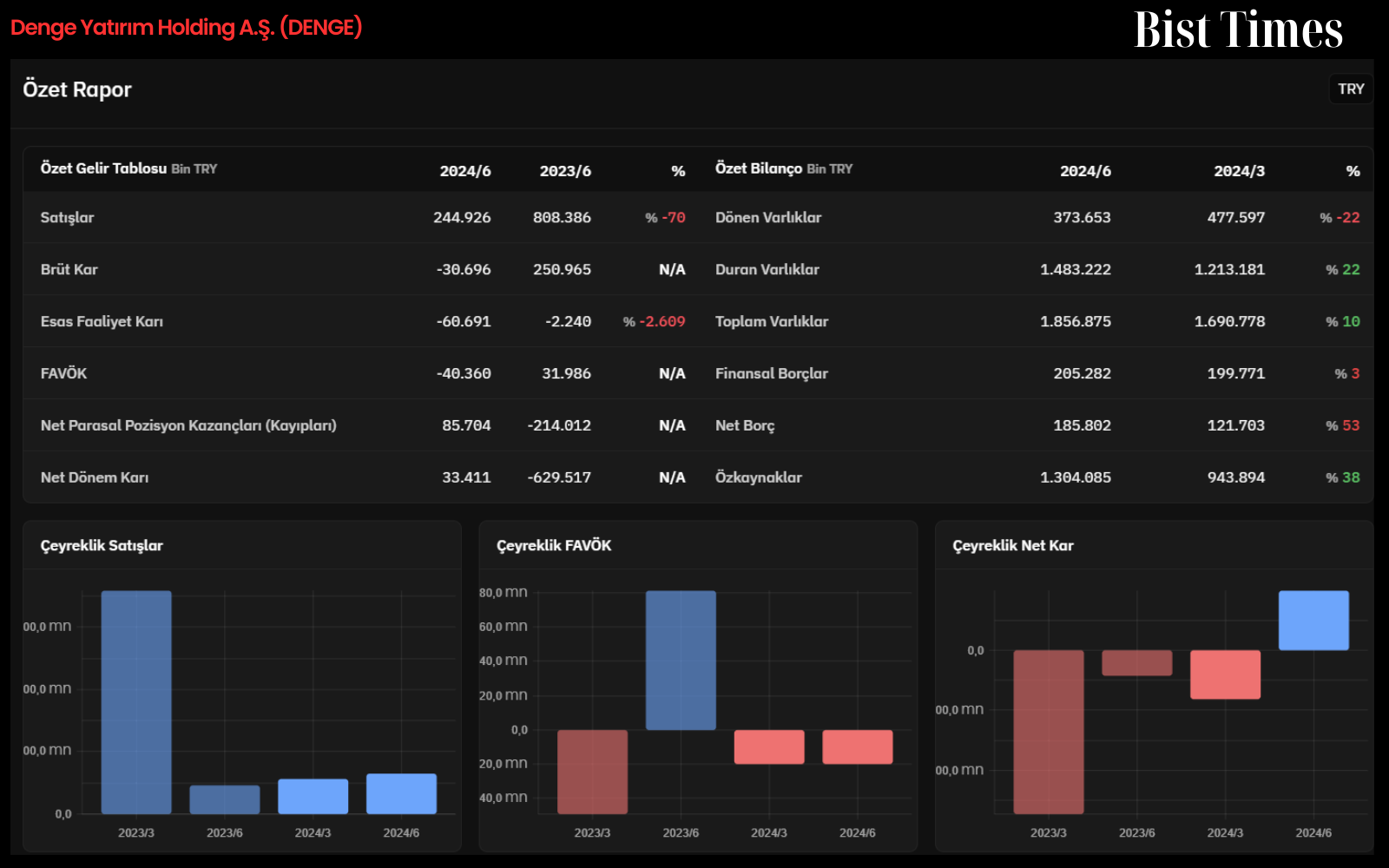Click the Satışlar change of % -70

[665, 217]
